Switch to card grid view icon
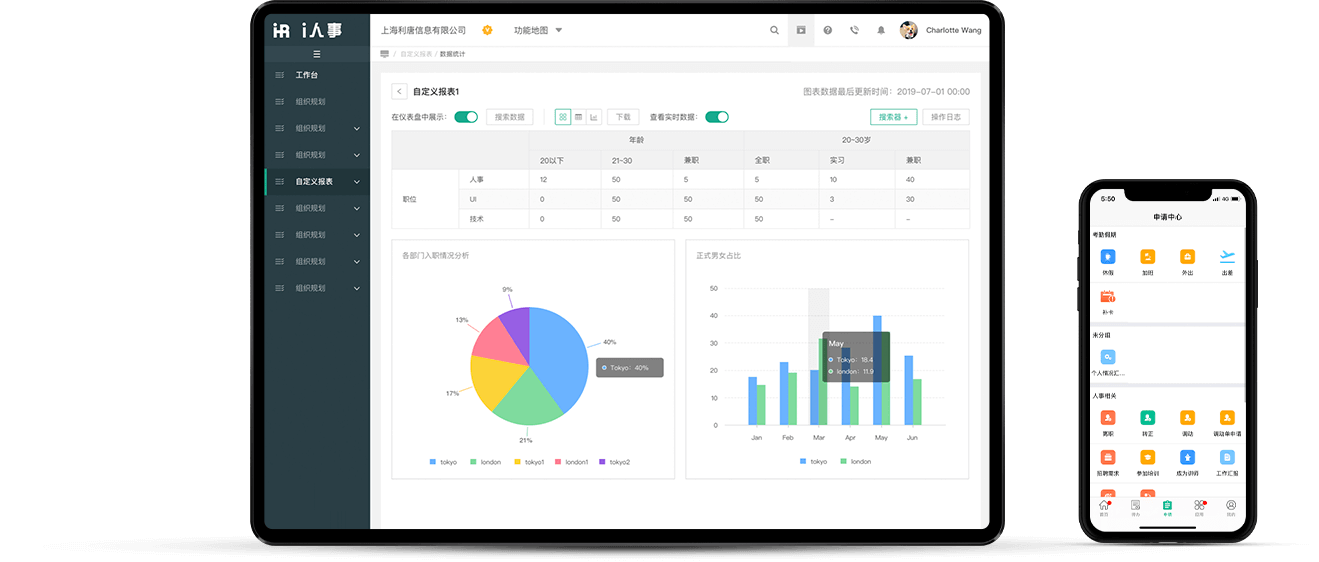Image resolution: width=1319 pixels, height=562 pixels. click(563, 117)
